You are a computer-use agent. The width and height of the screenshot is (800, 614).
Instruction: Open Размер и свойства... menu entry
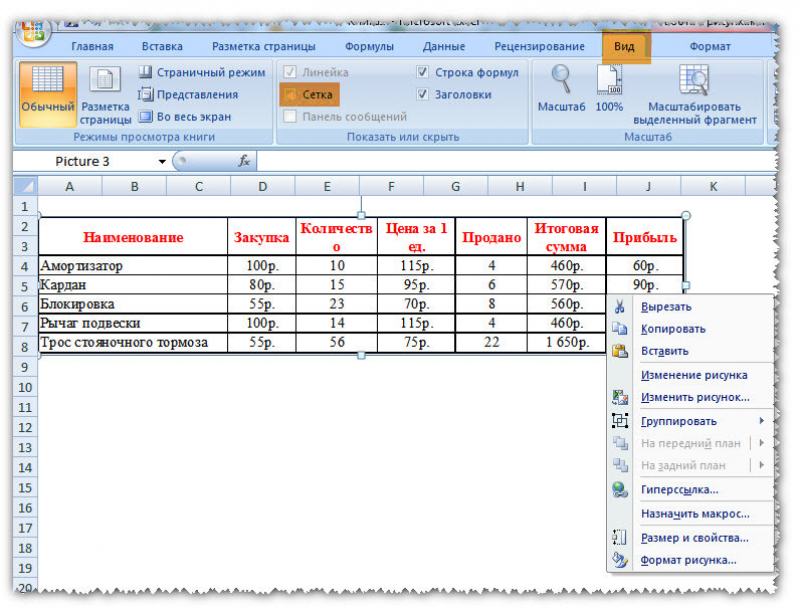tap(694, 537)
